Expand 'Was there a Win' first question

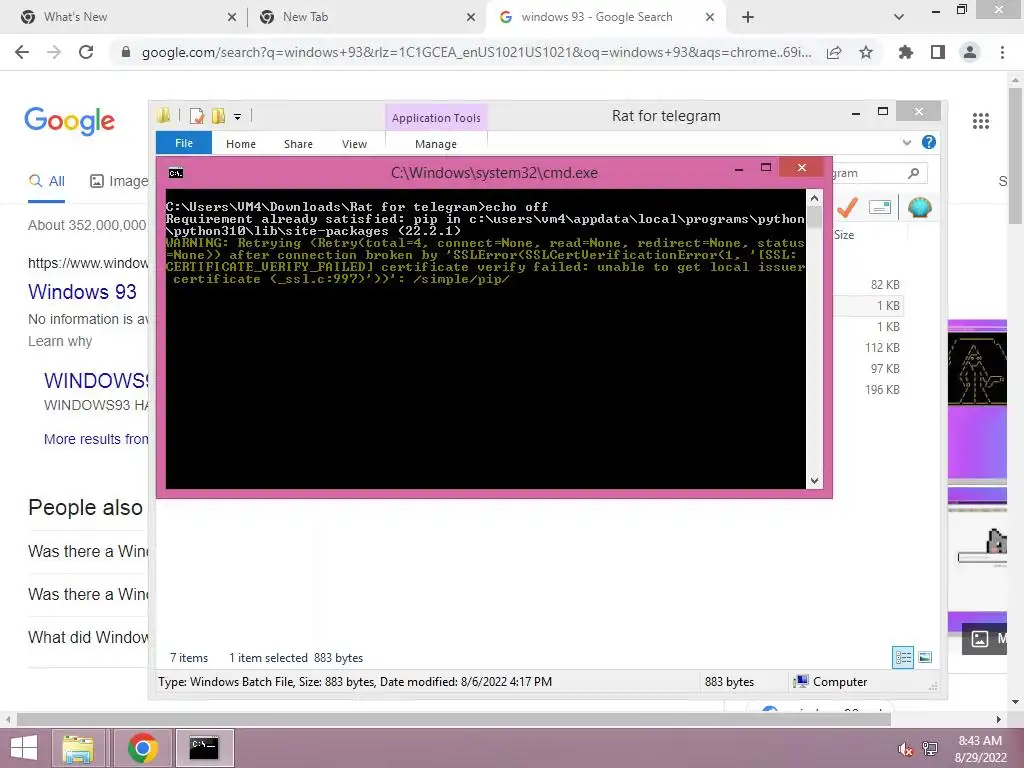[x=88, y=551]
